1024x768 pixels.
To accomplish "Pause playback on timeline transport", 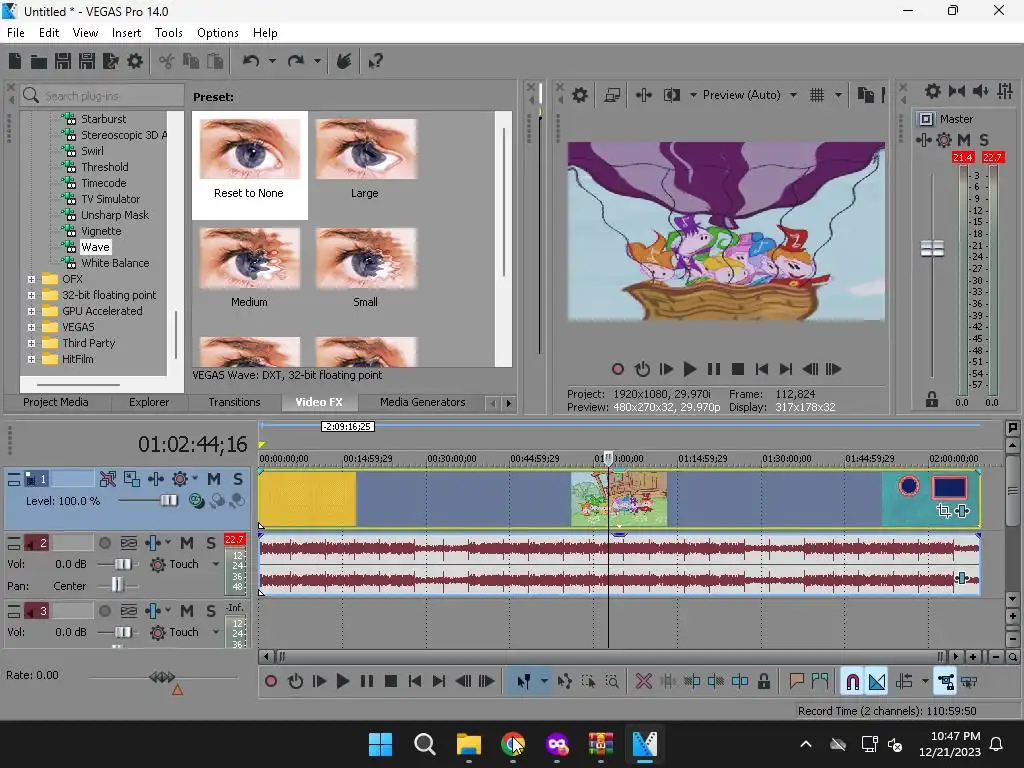I will (x=367, y=682).
